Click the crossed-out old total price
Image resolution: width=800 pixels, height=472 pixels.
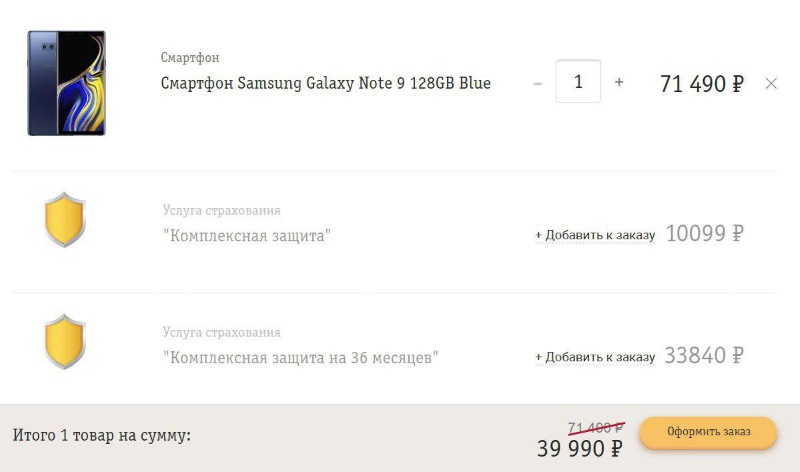click(596, 428)
